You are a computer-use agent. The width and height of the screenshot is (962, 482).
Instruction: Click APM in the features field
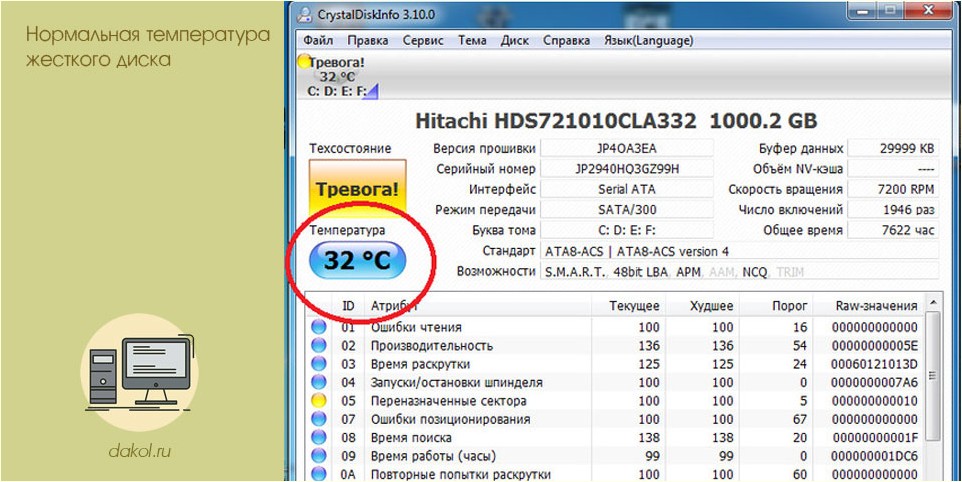click(688, 272)
